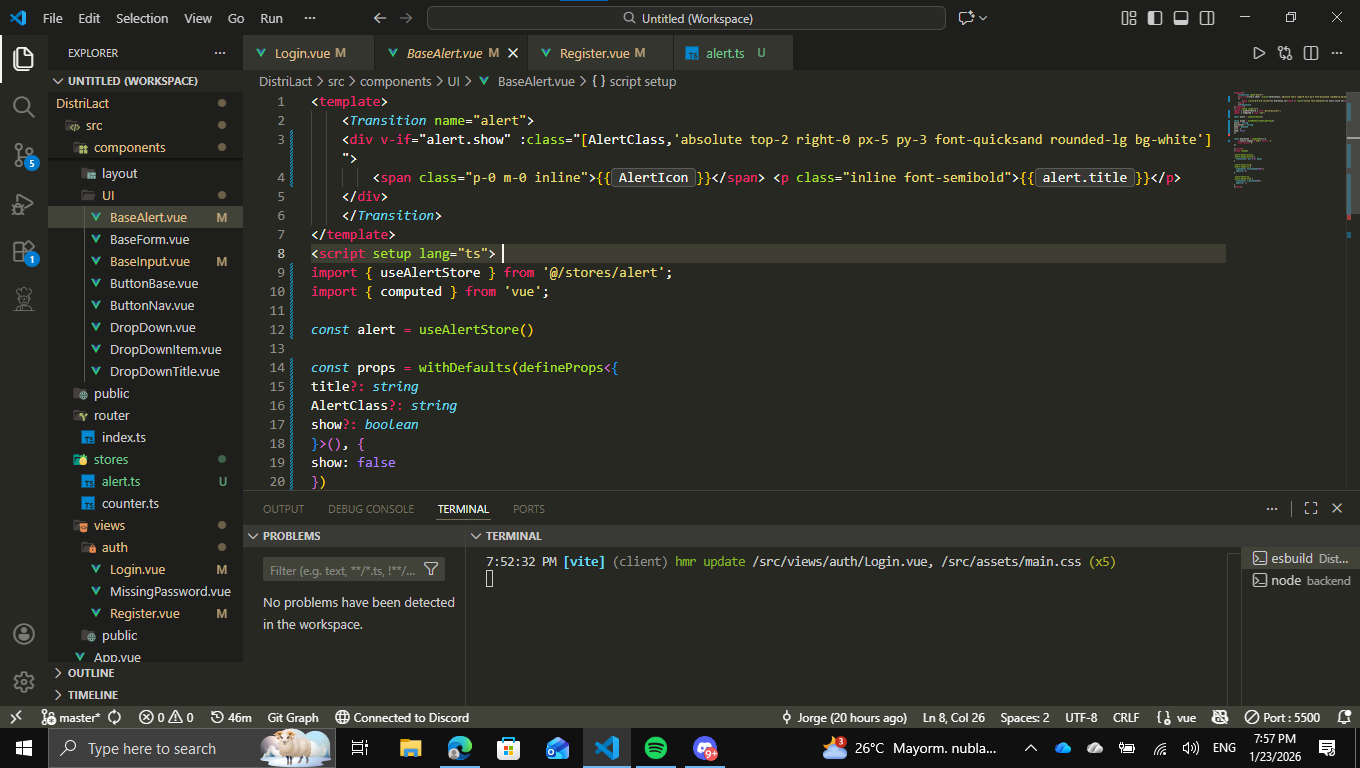Split the editor to the right

(1311, 53)
